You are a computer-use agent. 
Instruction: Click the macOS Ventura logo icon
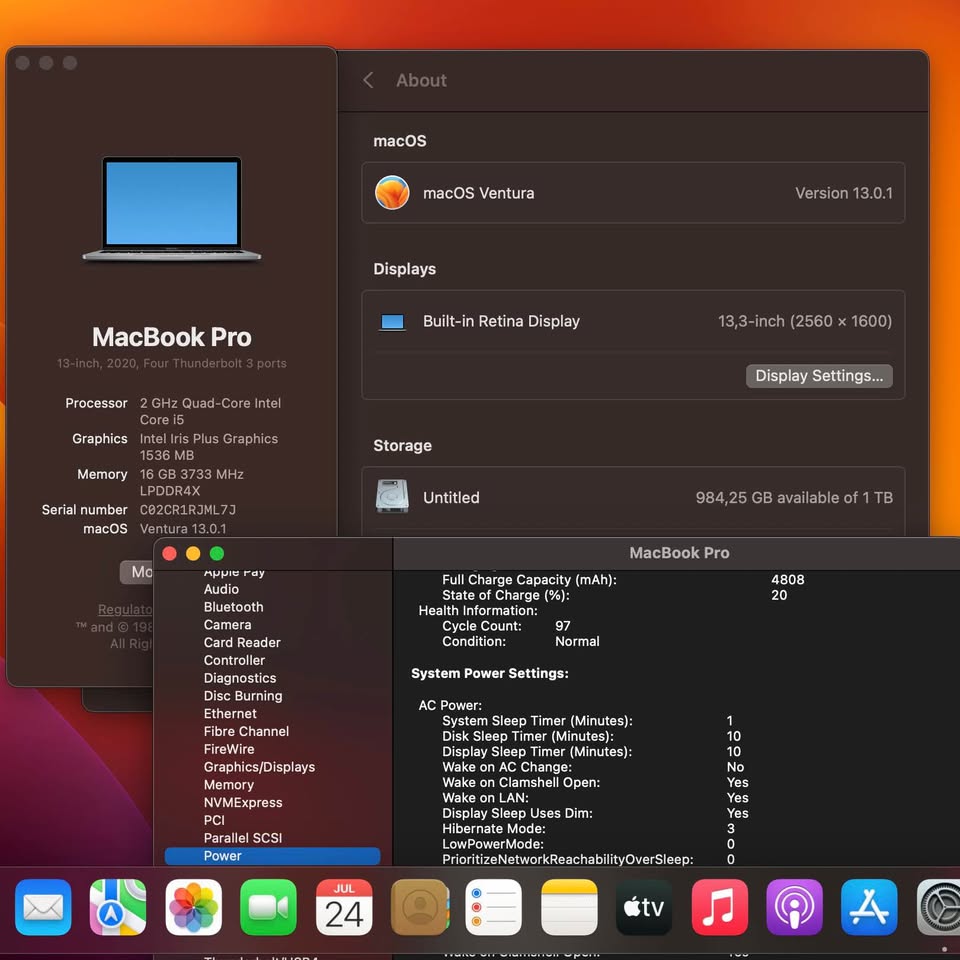click(392, 192)
